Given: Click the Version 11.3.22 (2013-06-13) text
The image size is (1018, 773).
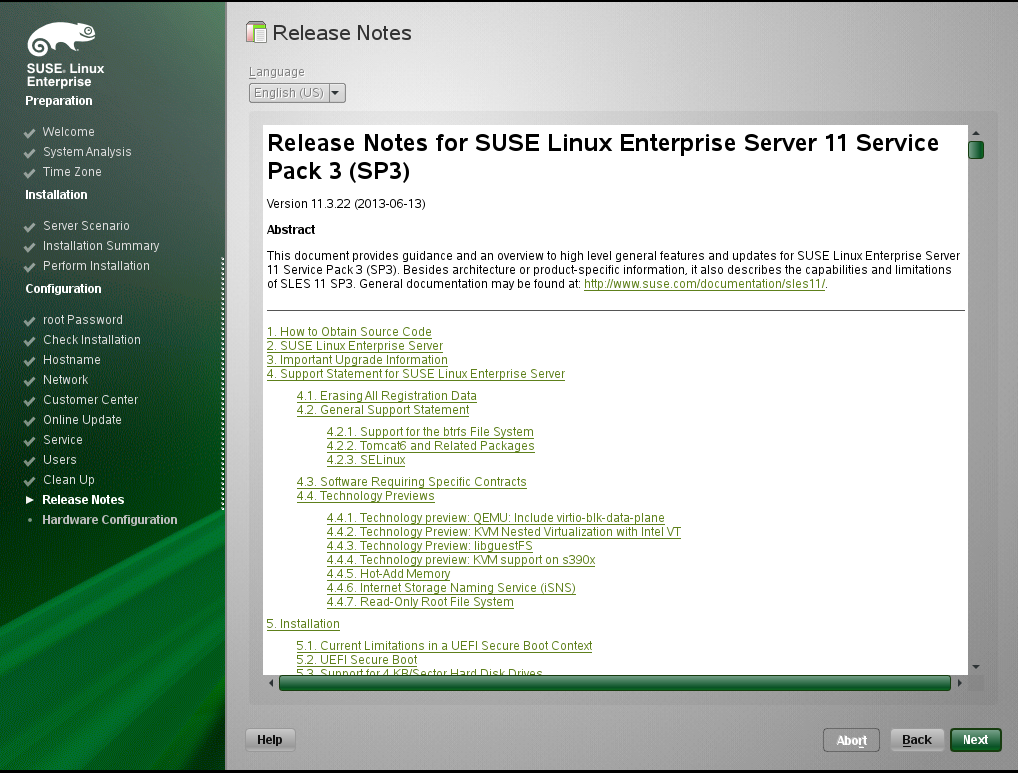Looking at the screenshot, I should (346, 204).
